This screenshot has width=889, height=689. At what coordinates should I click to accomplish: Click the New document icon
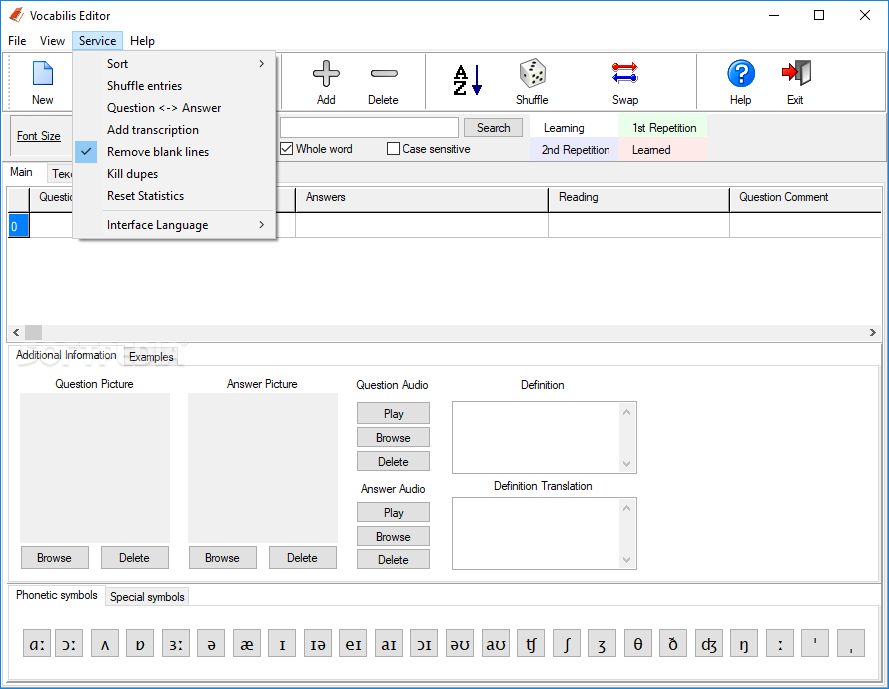(43, 73)
